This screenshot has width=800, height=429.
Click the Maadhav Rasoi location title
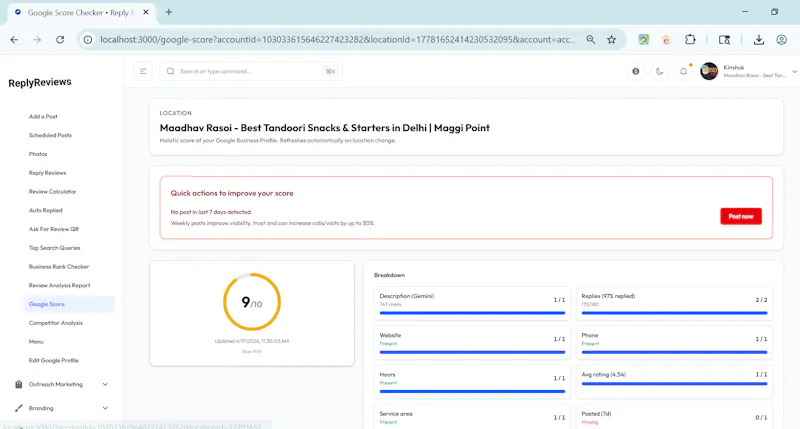[x=324, y=128]
